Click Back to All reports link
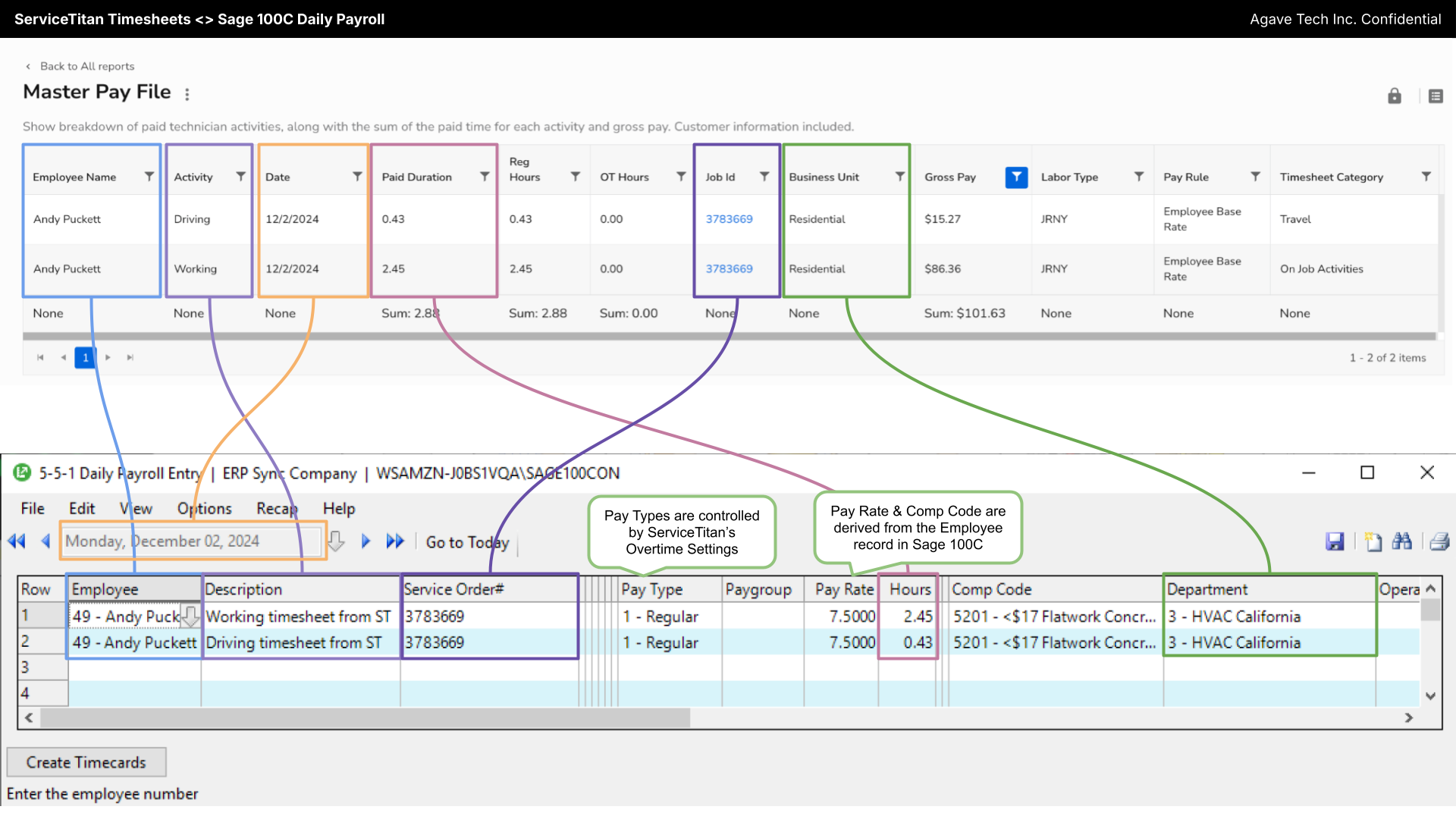1456x819 pixels. coord(80,66)
